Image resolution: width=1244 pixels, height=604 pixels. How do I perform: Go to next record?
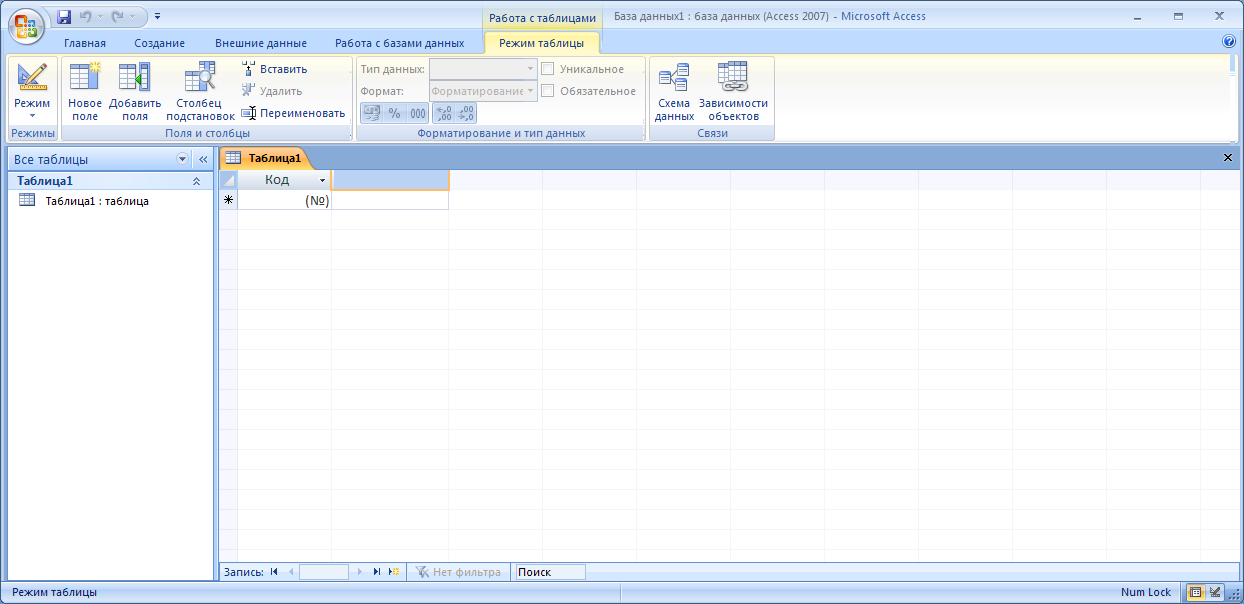(x=360, y=572)
